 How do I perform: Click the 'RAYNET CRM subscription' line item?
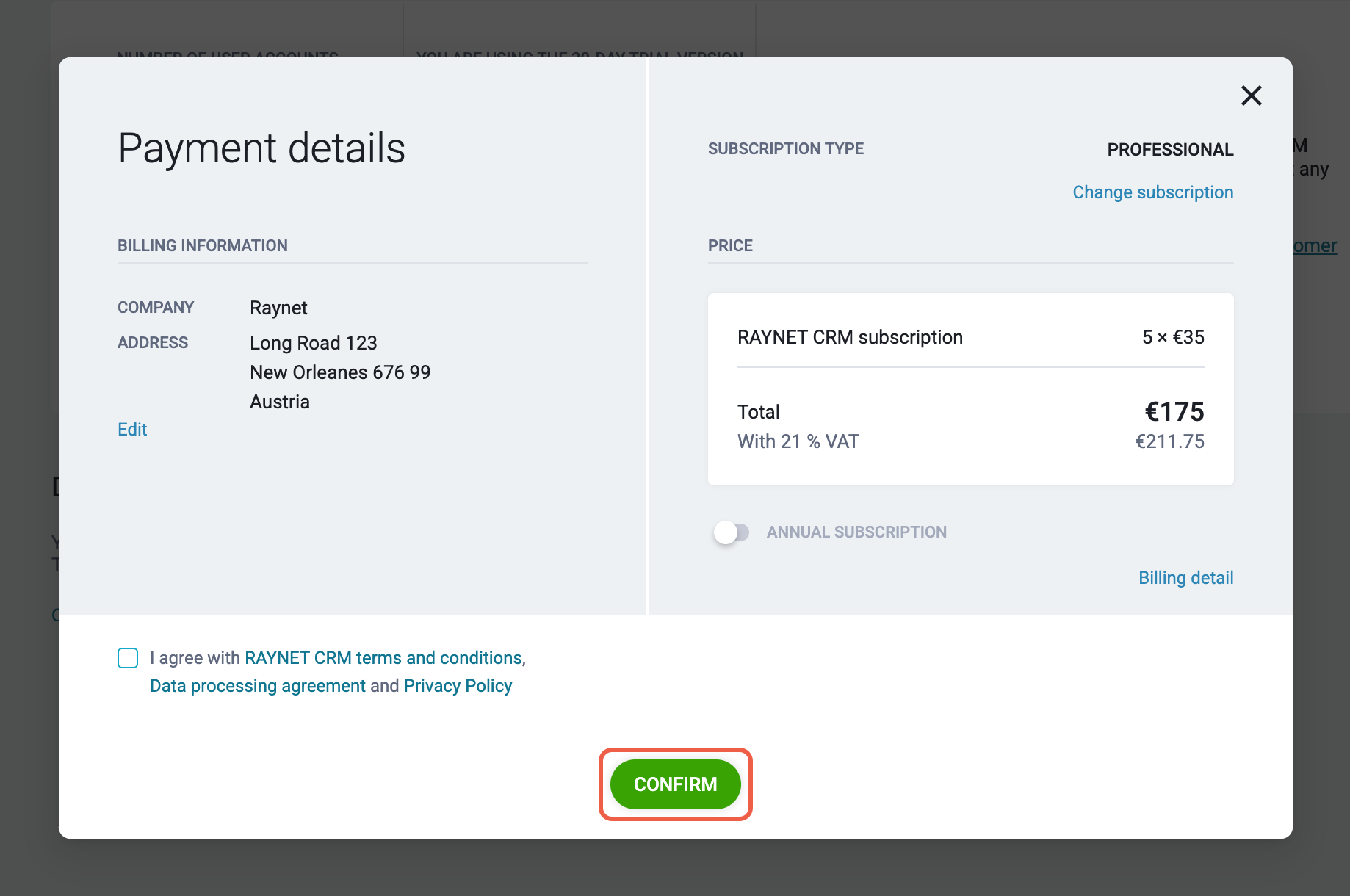(850, 337)
